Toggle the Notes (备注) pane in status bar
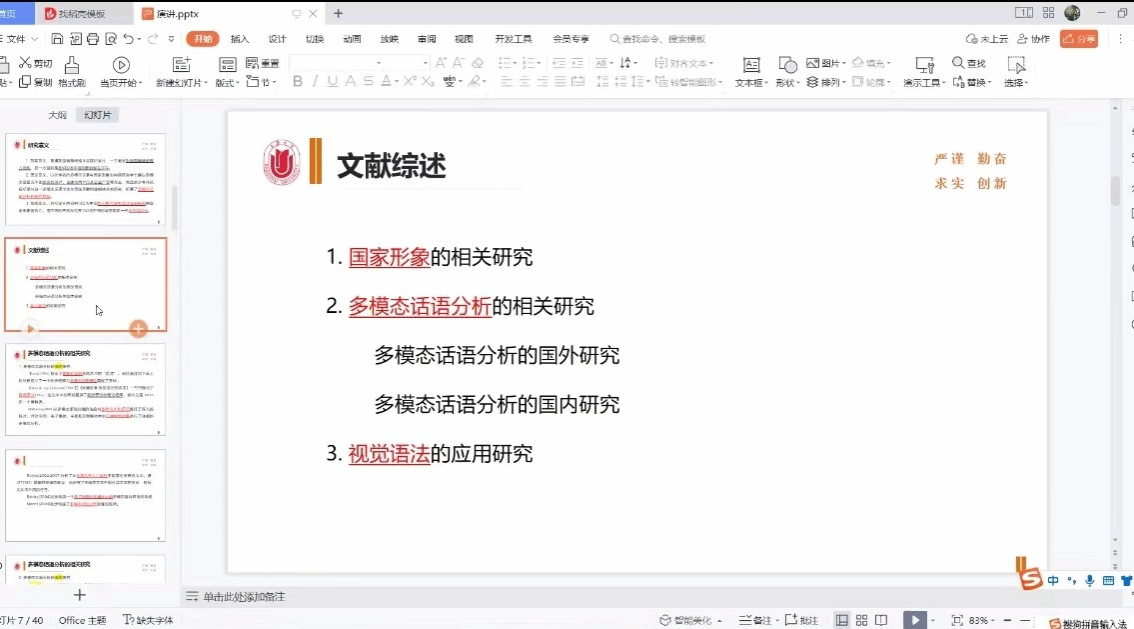 (x=756, y=621)
